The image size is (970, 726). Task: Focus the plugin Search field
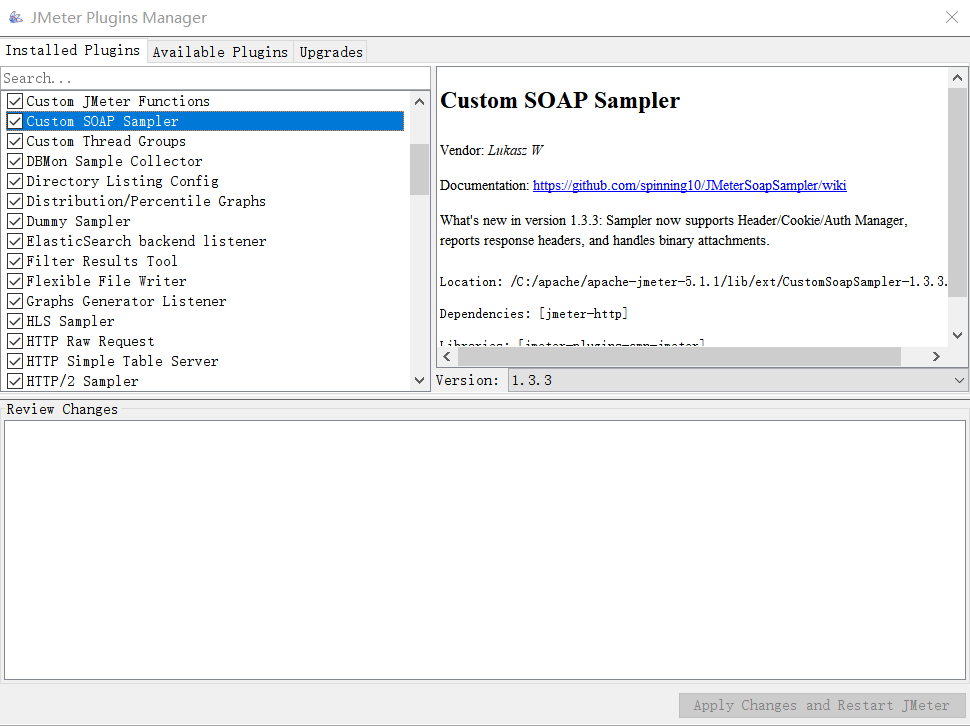coord(215,79)
